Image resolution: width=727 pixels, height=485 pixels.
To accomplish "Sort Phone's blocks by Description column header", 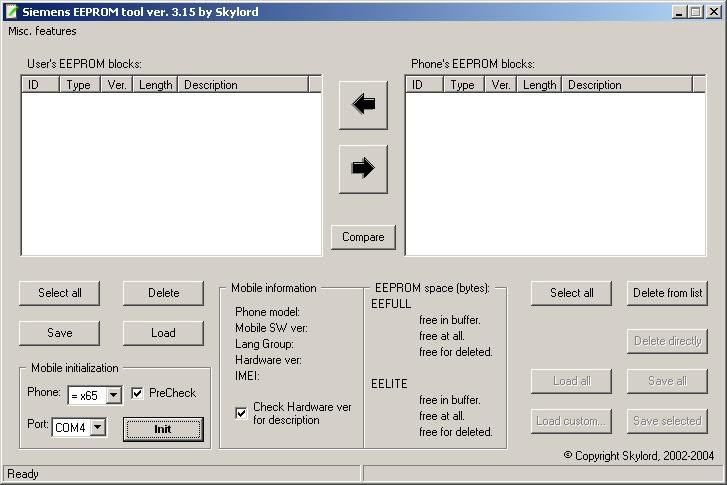I will click(627, 85).
